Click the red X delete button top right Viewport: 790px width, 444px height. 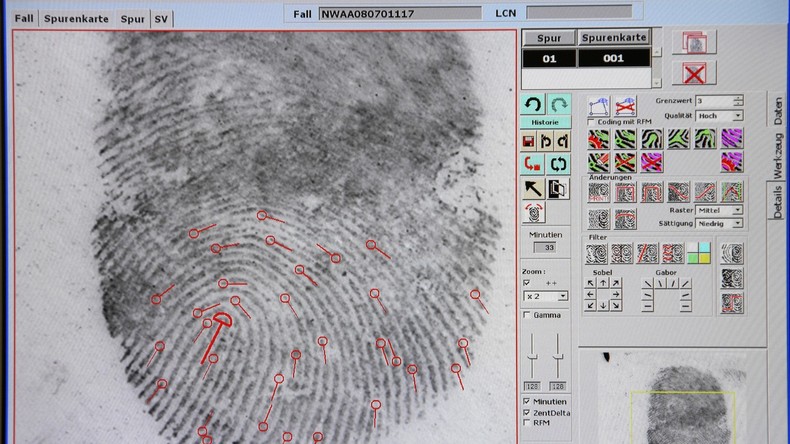[x=694, y=74]
